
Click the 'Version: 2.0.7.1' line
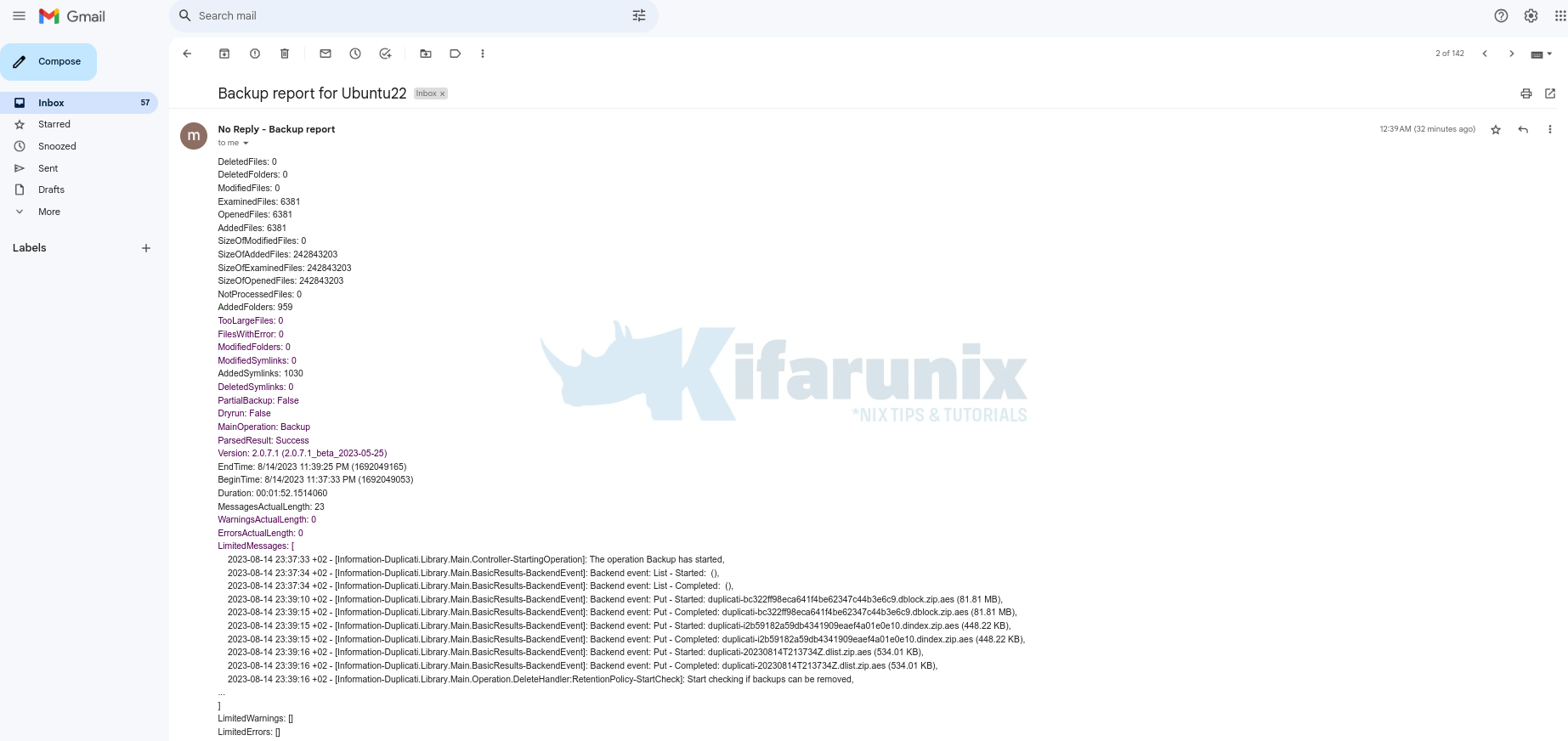click(x=302, y=453)
